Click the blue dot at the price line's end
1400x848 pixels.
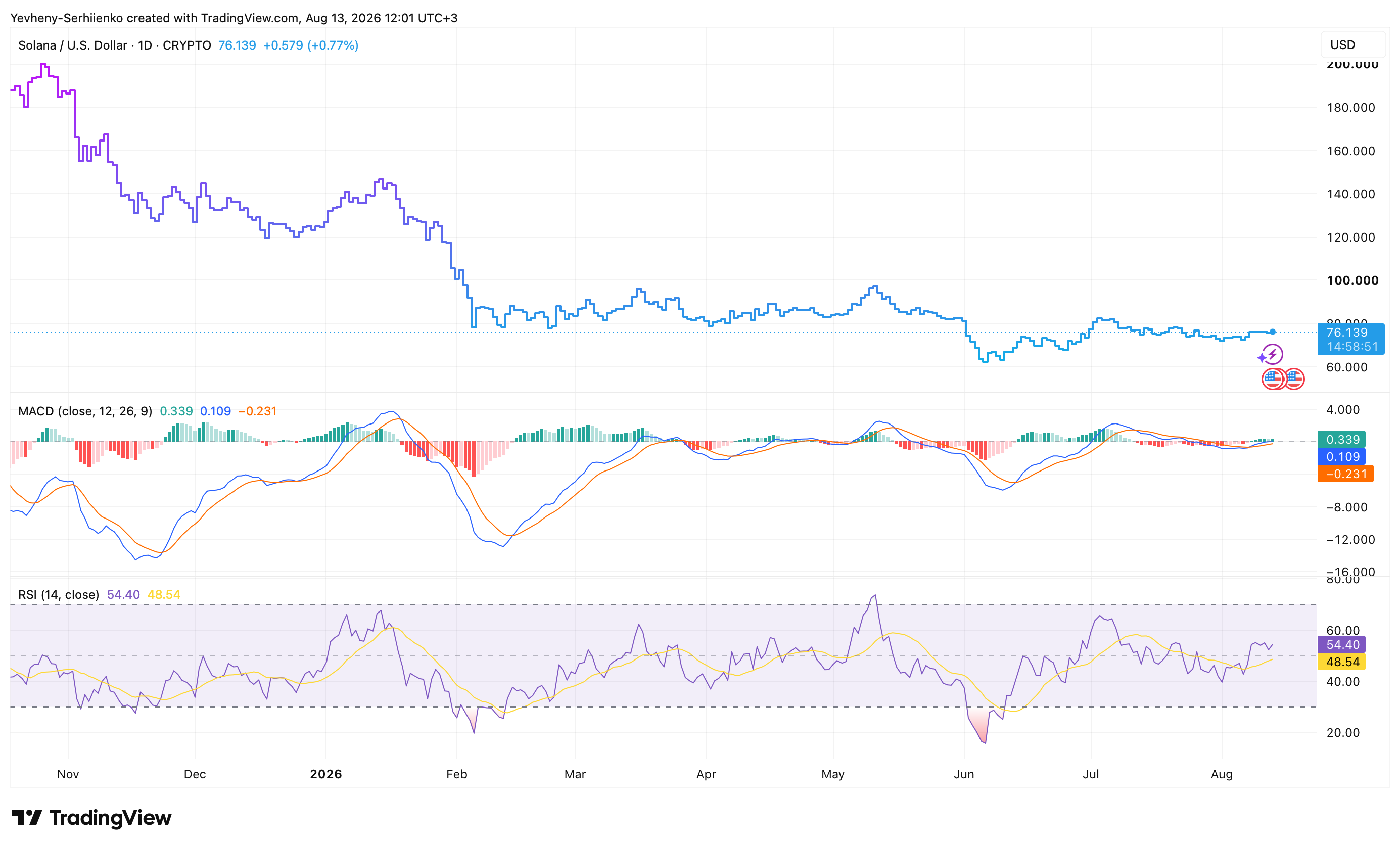pos(1273,332)
